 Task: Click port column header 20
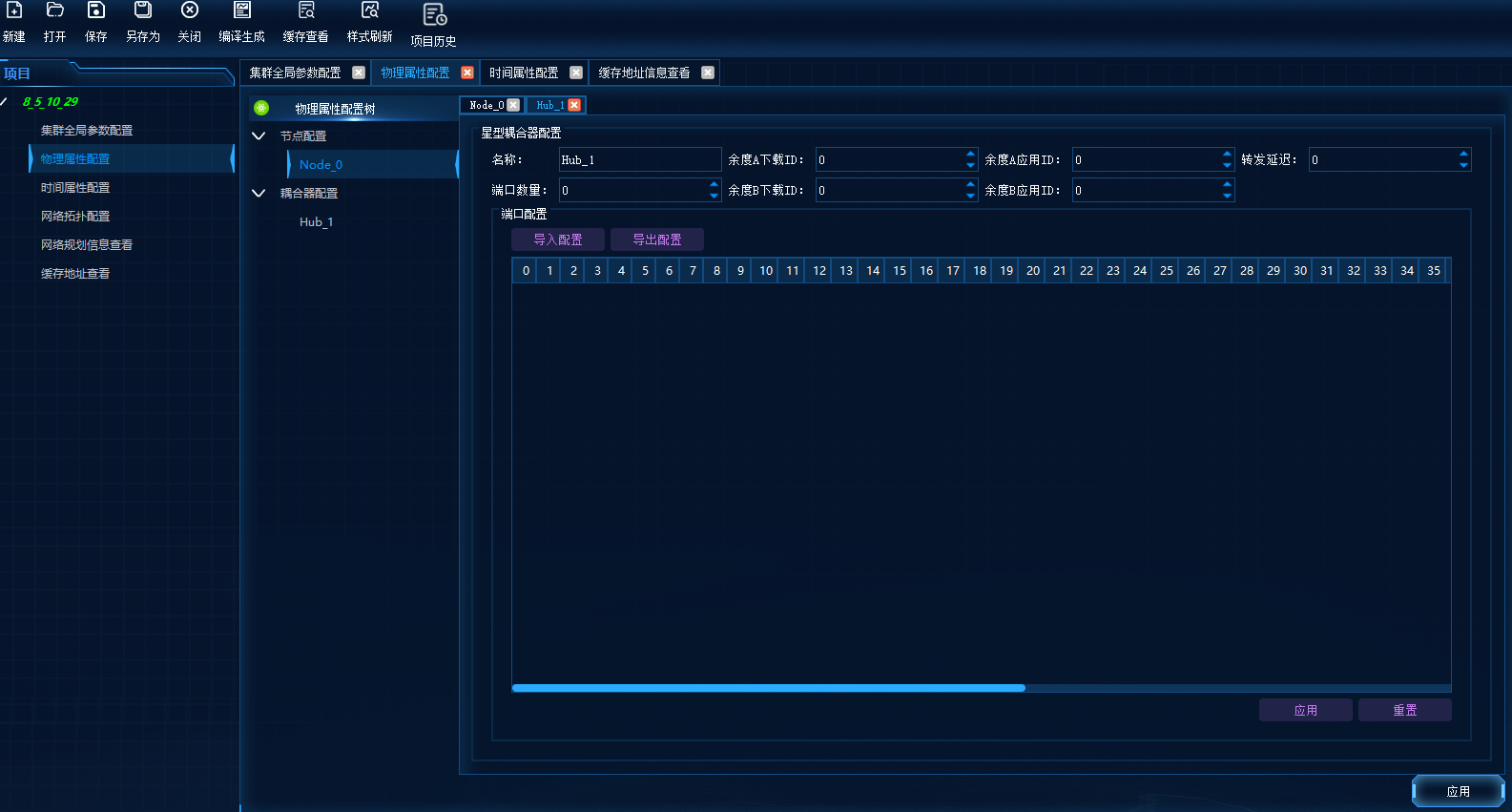point(1033,270)
